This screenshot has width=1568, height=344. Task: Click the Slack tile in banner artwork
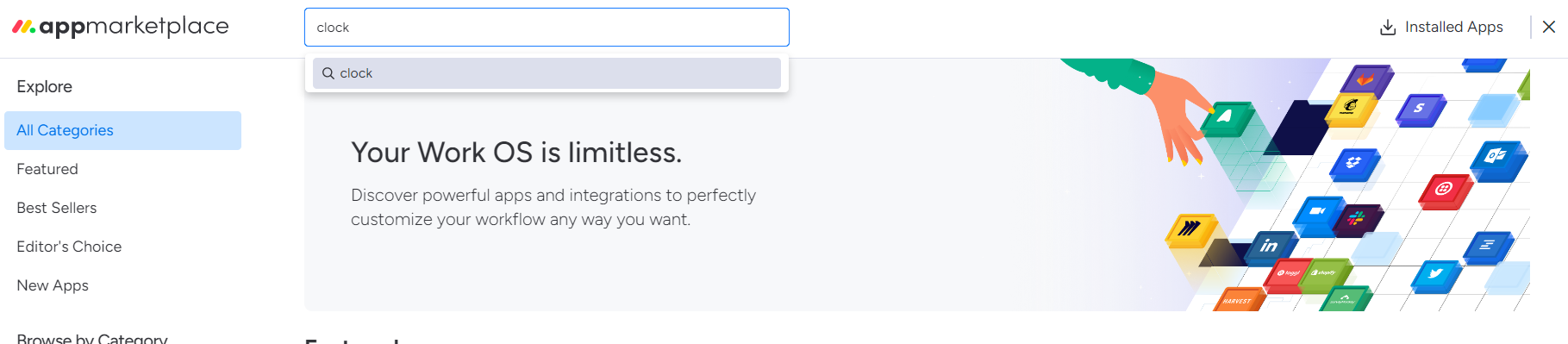pos(1358,220)
